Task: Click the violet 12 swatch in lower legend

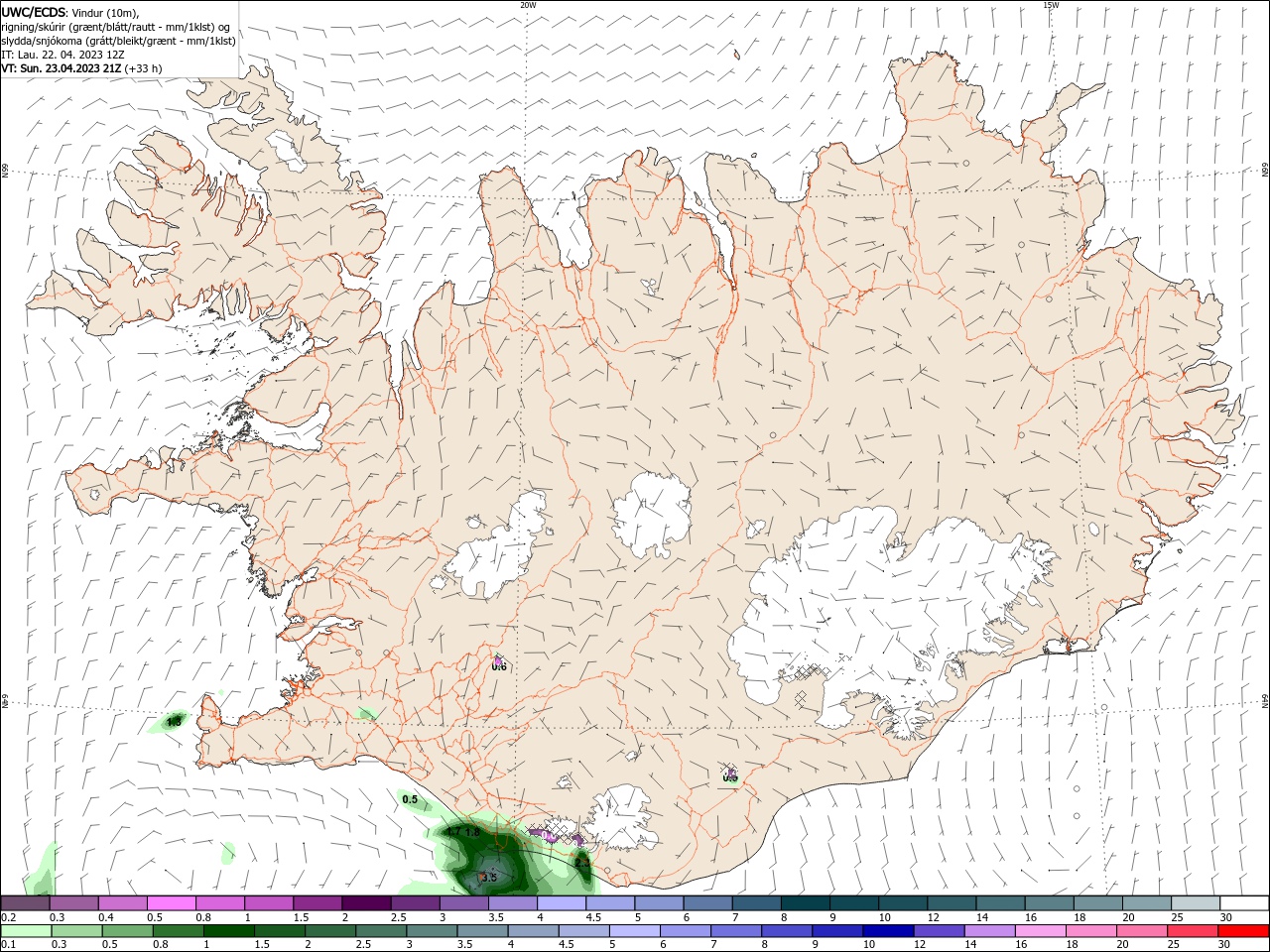Action: click(x=939, y=931)
